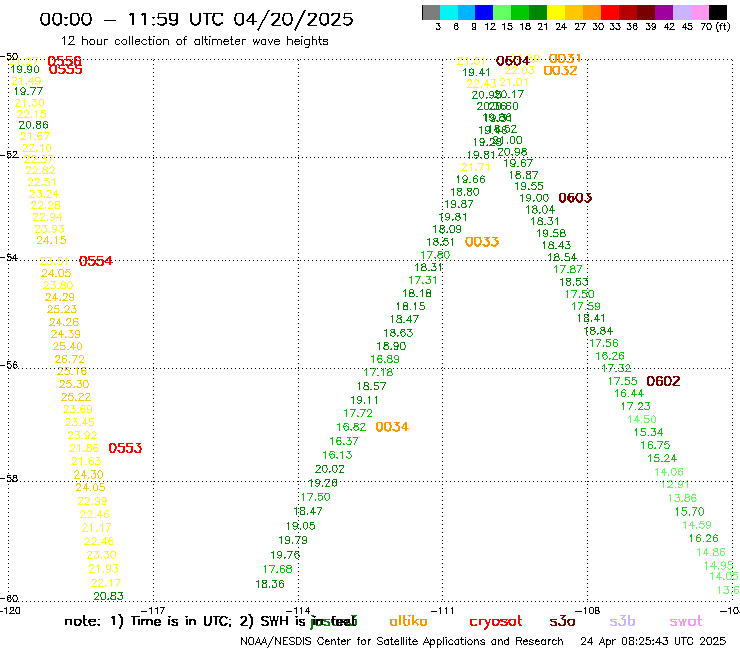Select the dark red s3a time label 0604
The height and width of the screenshot is (650, 740).
coord(513,61)
